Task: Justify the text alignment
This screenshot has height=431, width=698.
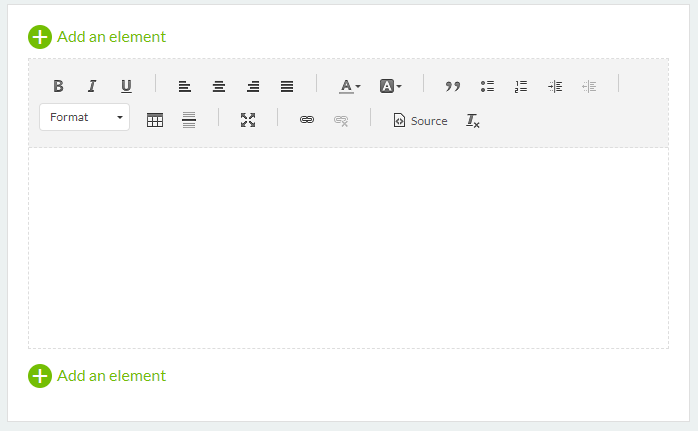Action: pyautogui.click(x=287, y=86)
